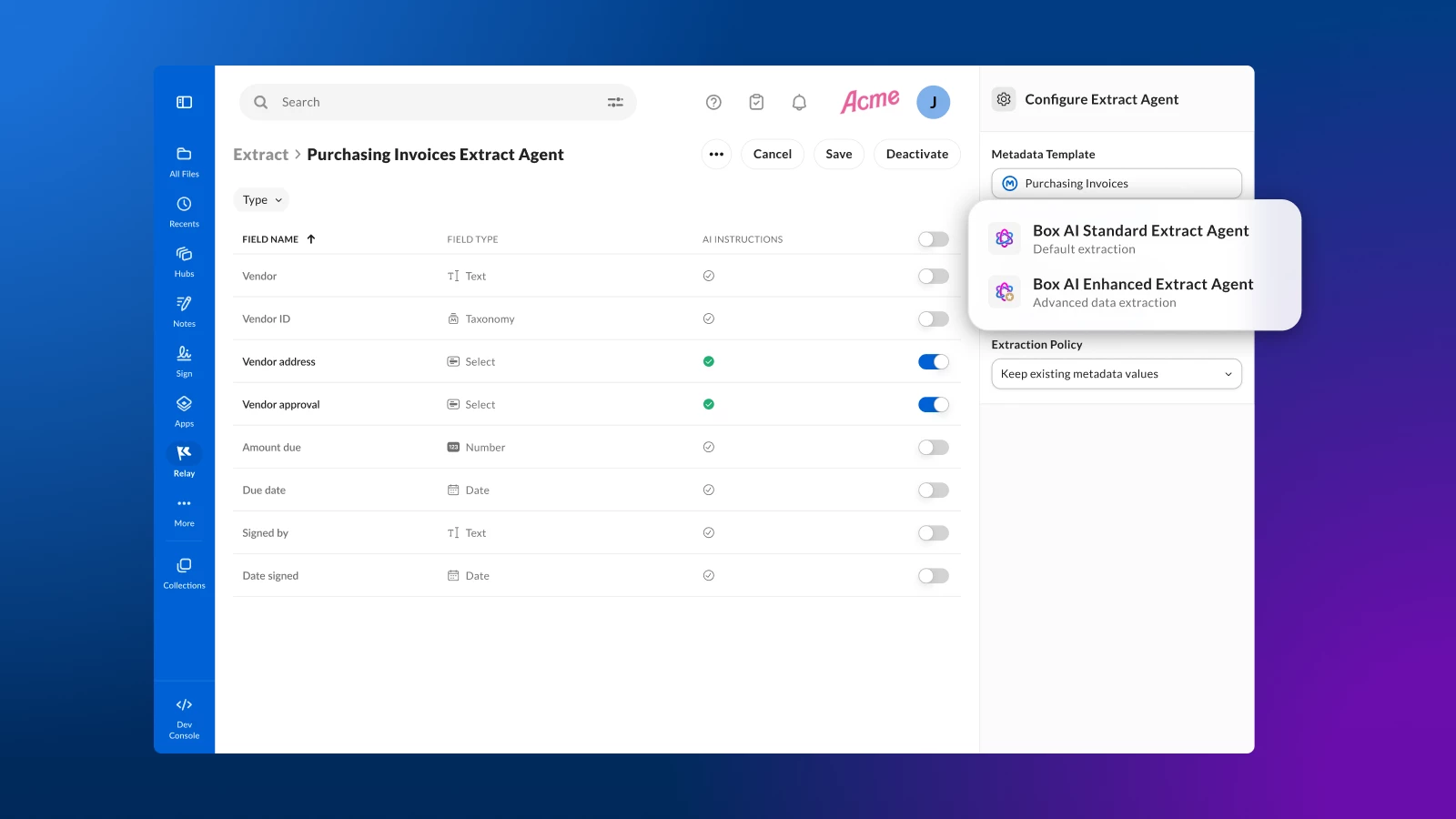Viewport: 1456px width, 819px height.
Task: Open the help question mark icon
Action: (713, 102)
